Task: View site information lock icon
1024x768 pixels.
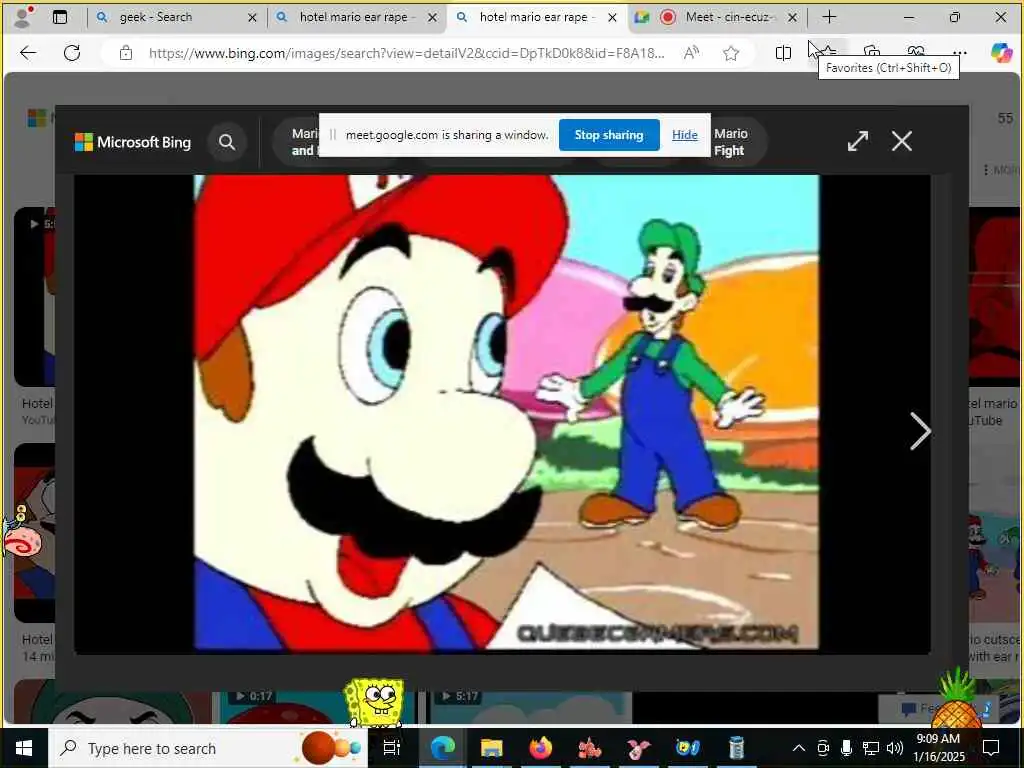Action: 125,53
